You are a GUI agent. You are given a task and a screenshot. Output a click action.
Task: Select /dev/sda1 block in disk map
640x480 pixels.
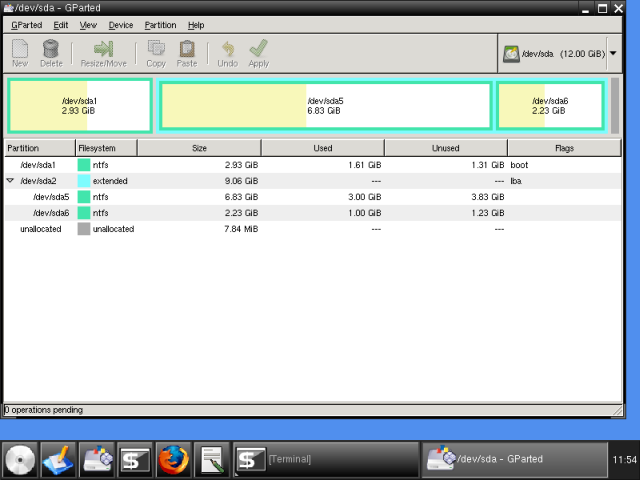click(80, 106)
